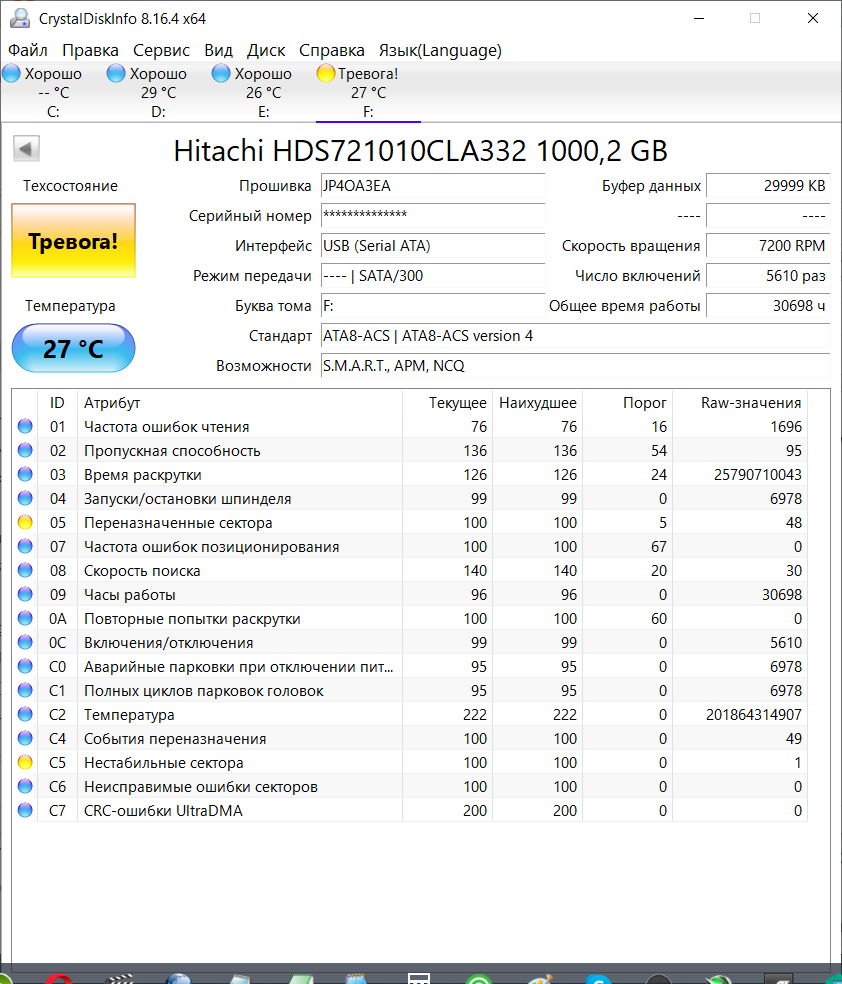Open the Справка menu
The height and width of the screenshot is (984, 842).
[x=331, y=50]
